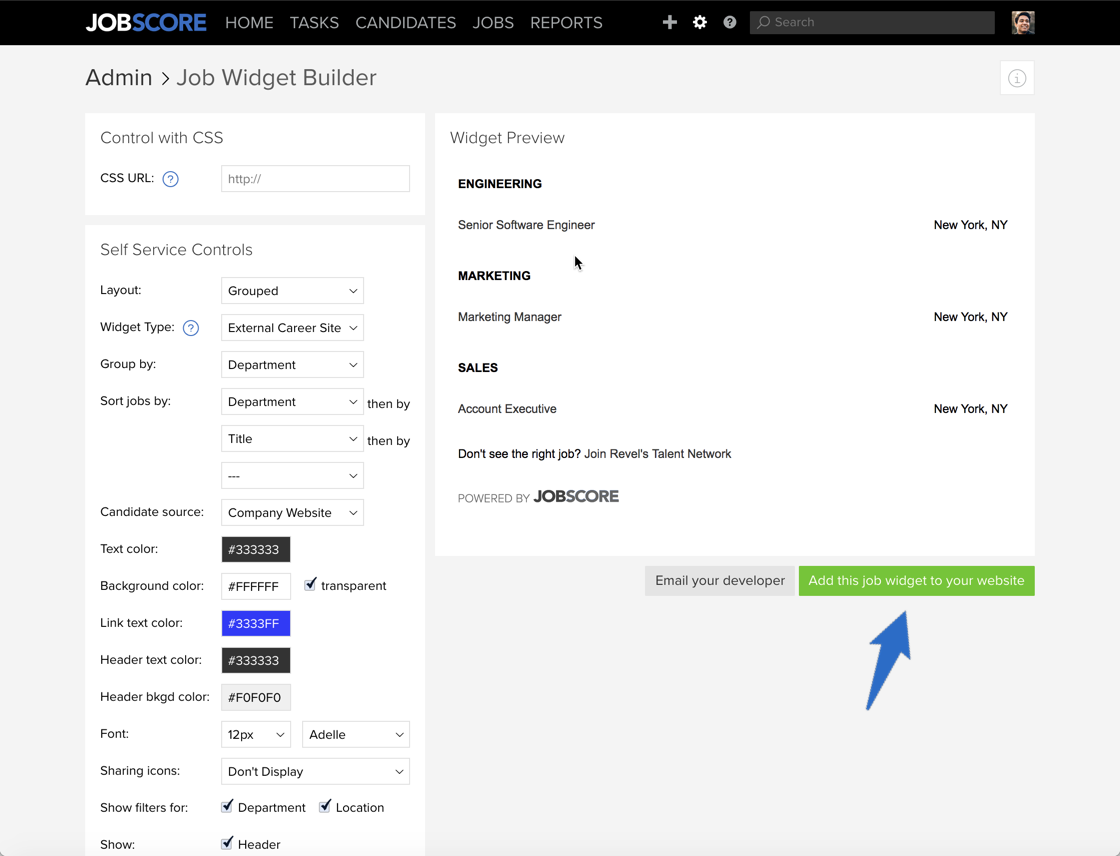This screenshot has width=1120, height=856.
Task: Click Widget Type help icon
Action: (191, 328)
